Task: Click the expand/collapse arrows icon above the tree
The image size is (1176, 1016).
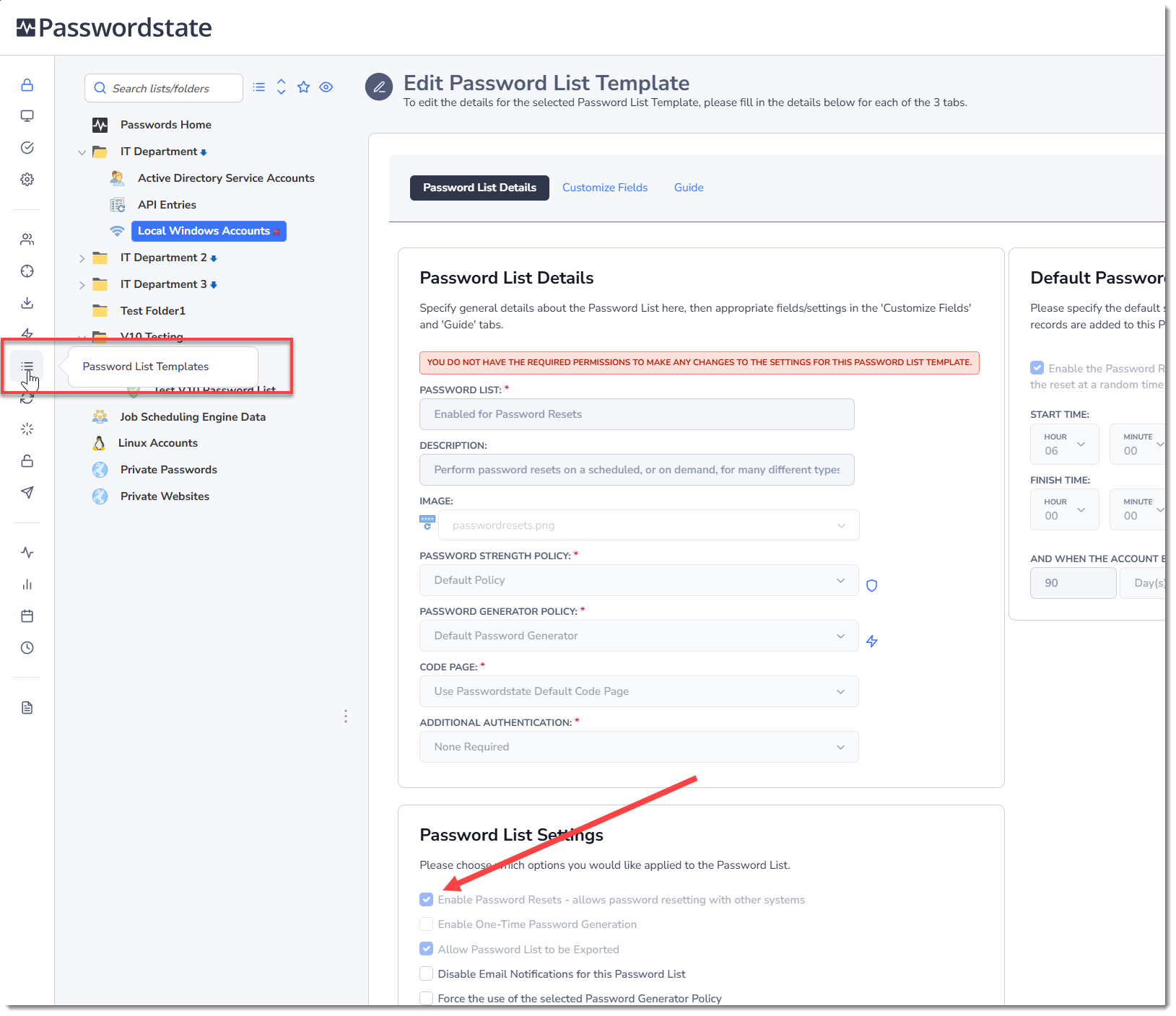Action: (282, 87)
